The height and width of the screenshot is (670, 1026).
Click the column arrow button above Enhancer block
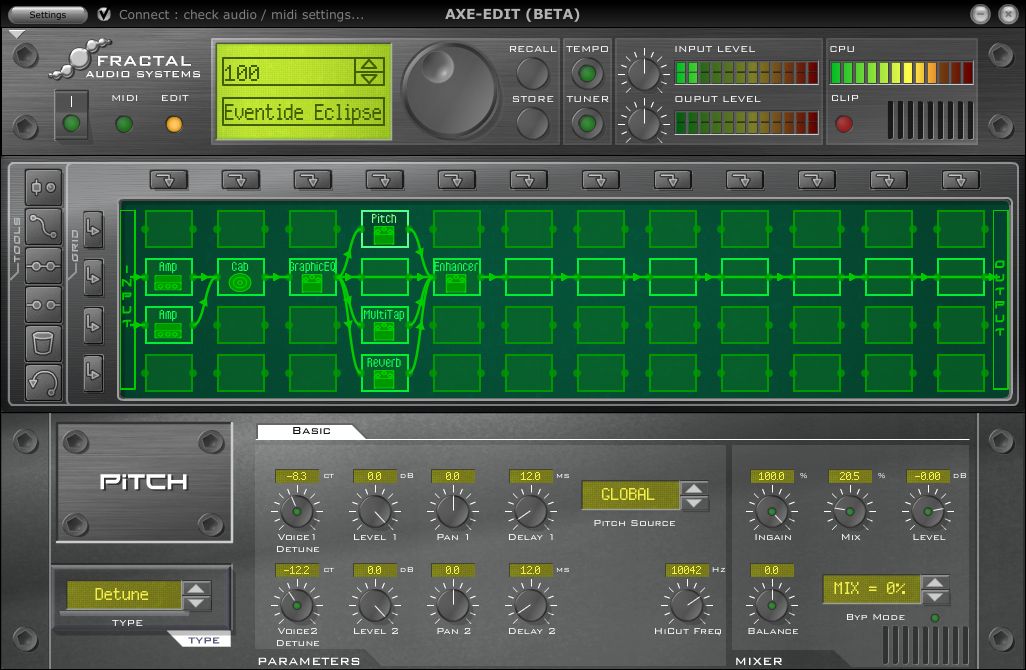pos(457,179)
